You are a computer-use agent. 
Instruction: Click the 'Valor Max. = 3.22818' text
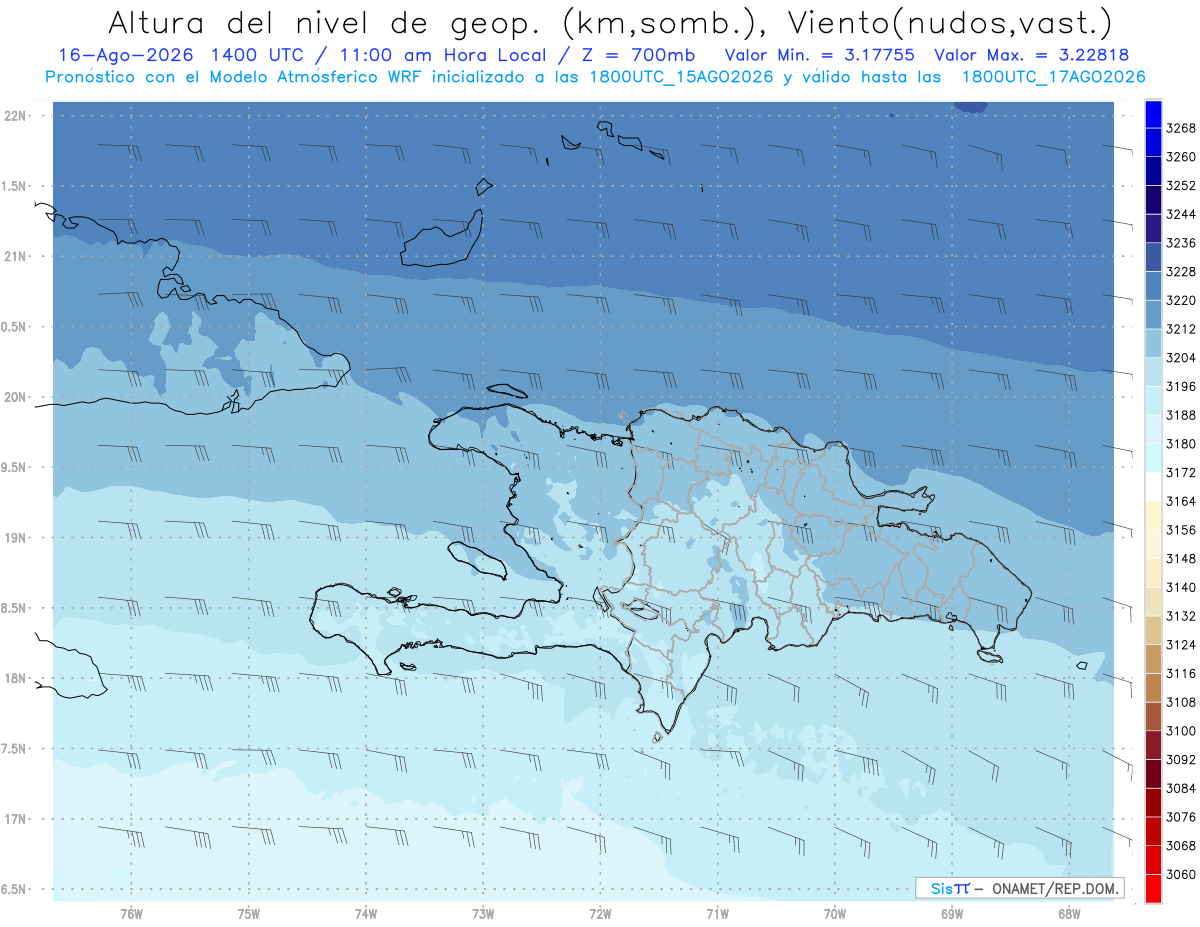click(1031, 55)
